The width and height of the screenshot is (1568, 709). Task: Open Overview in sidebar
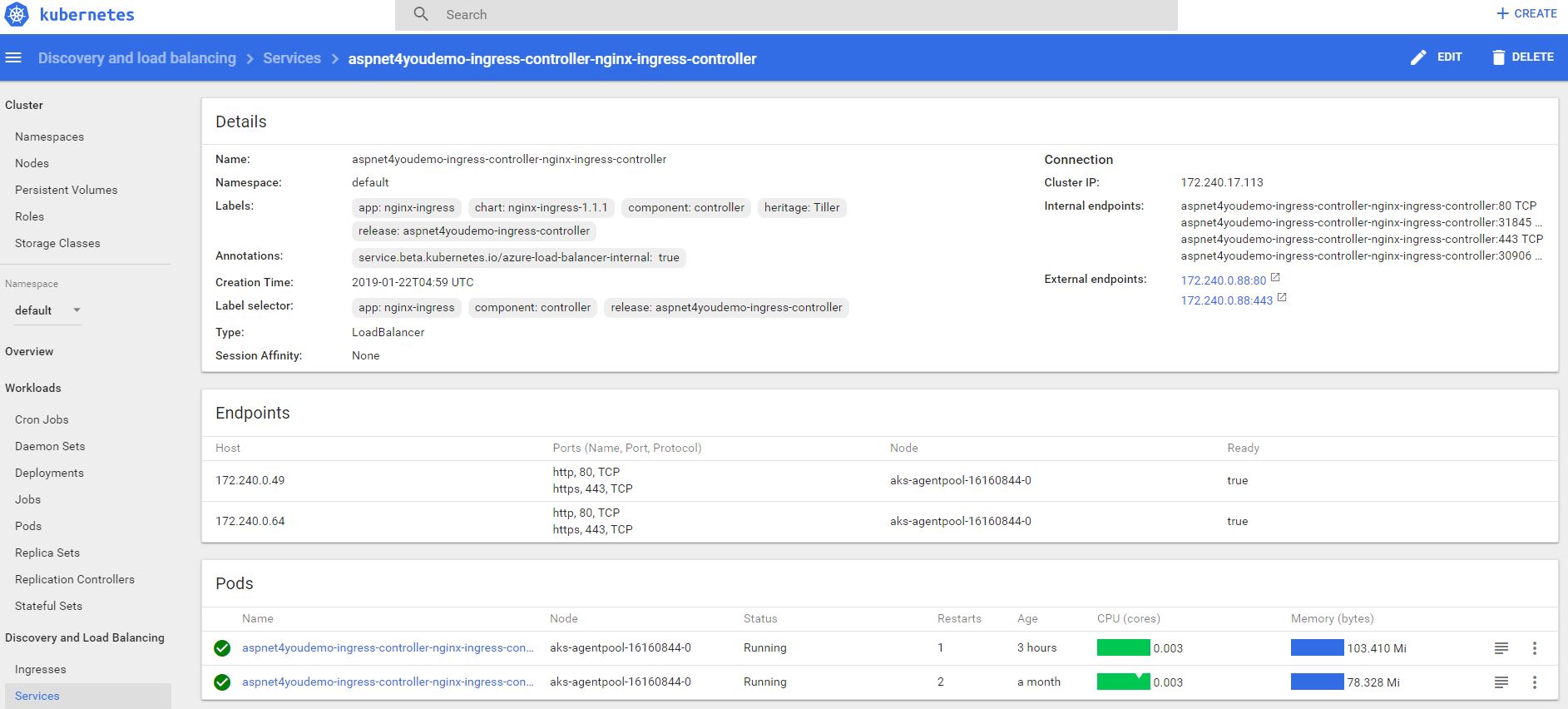29,351
